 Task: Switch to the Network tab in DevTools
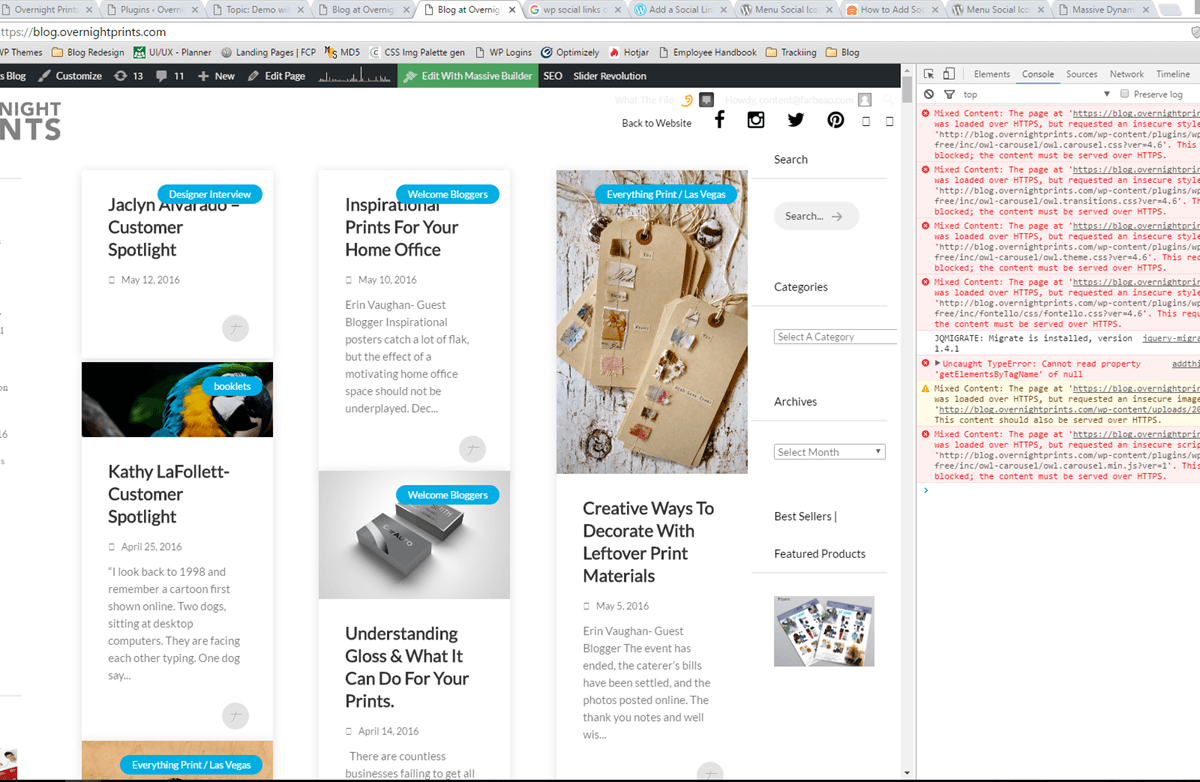click(1126, 74)
